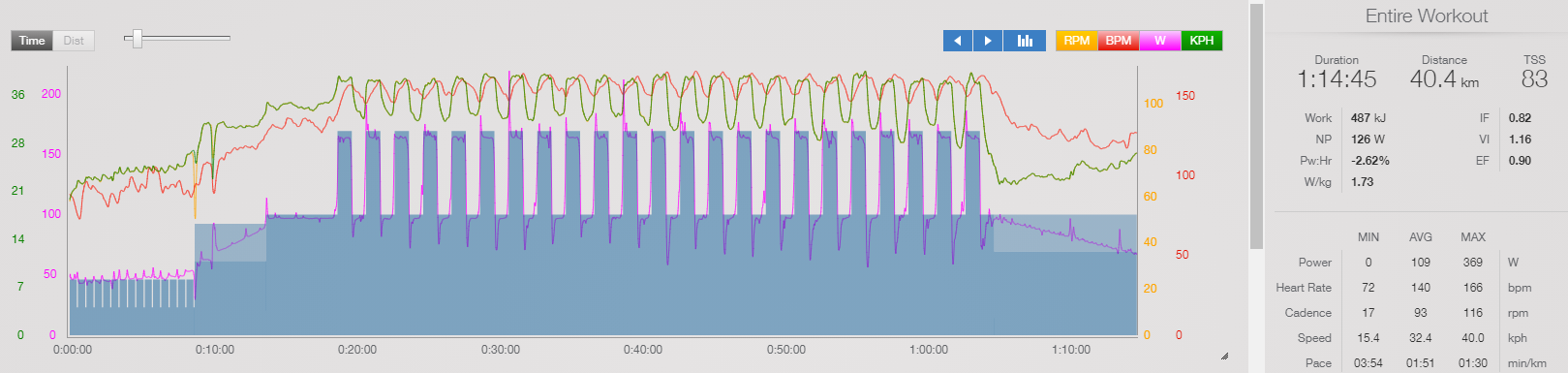Switch chart x-axis to Dist
The height and width of the screenshot is (373, 1568).
pyautogui.click(x=74, y=41)
